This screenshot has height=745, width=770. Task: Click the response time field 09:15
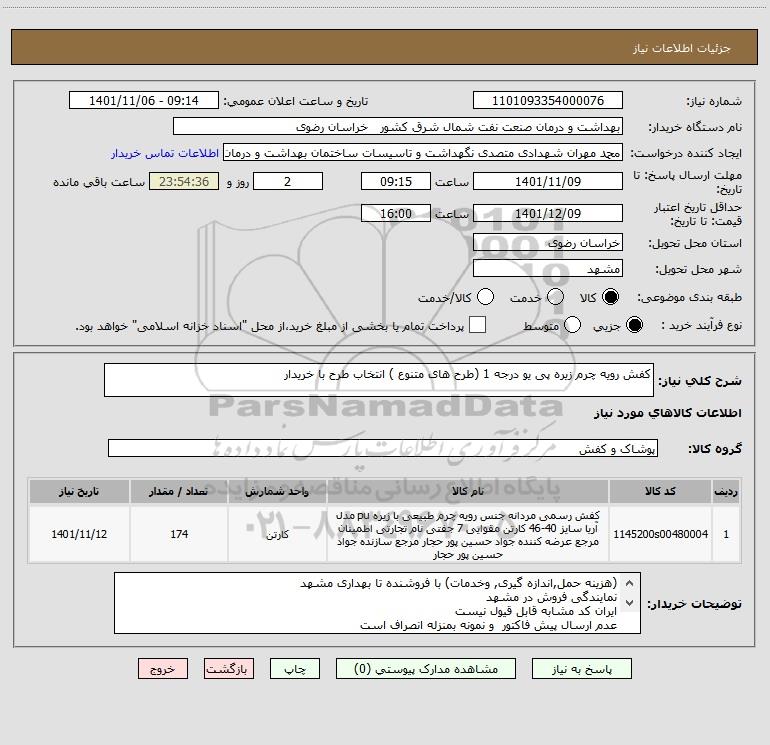(396, 182)
